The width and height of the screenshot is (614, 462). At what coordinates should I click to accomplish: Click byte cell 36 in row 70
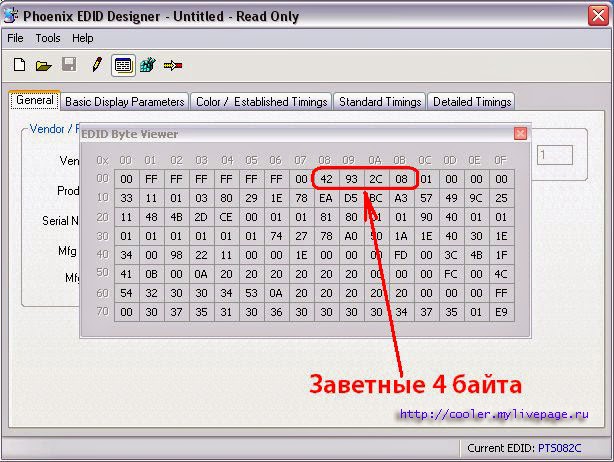pos(276,312)
